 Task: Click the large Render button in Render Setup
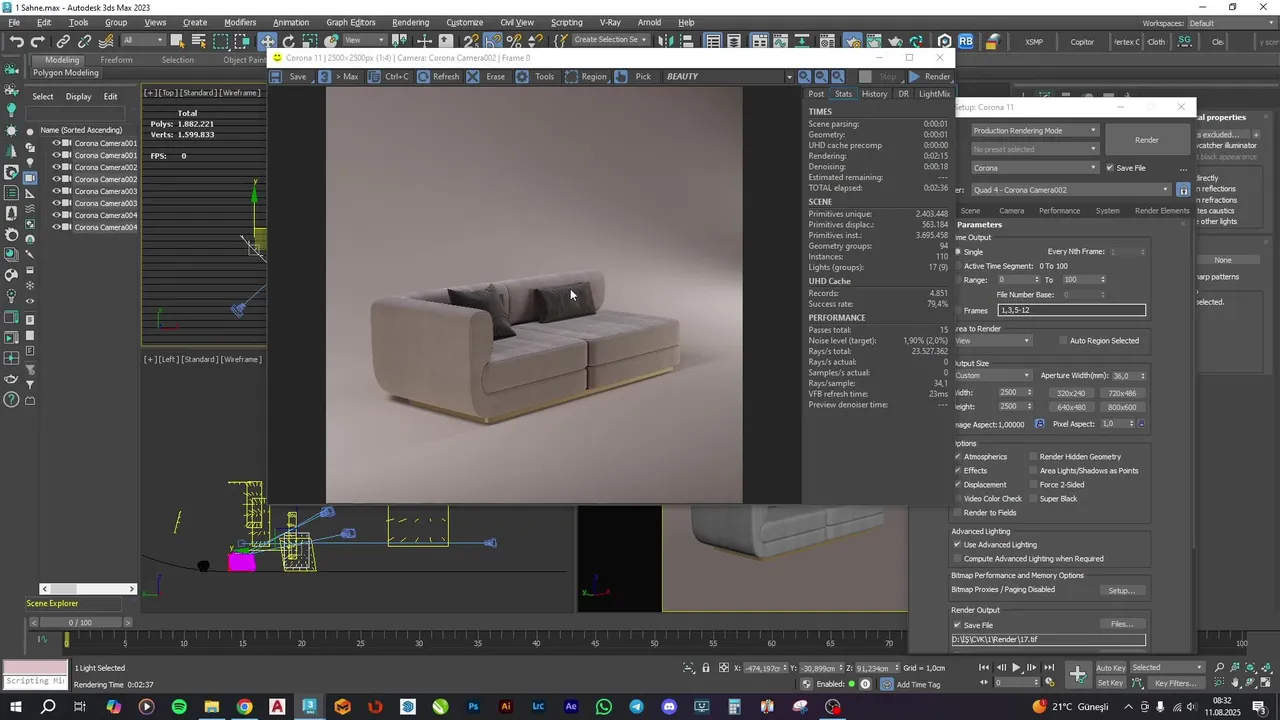[x=1147, y=140]
